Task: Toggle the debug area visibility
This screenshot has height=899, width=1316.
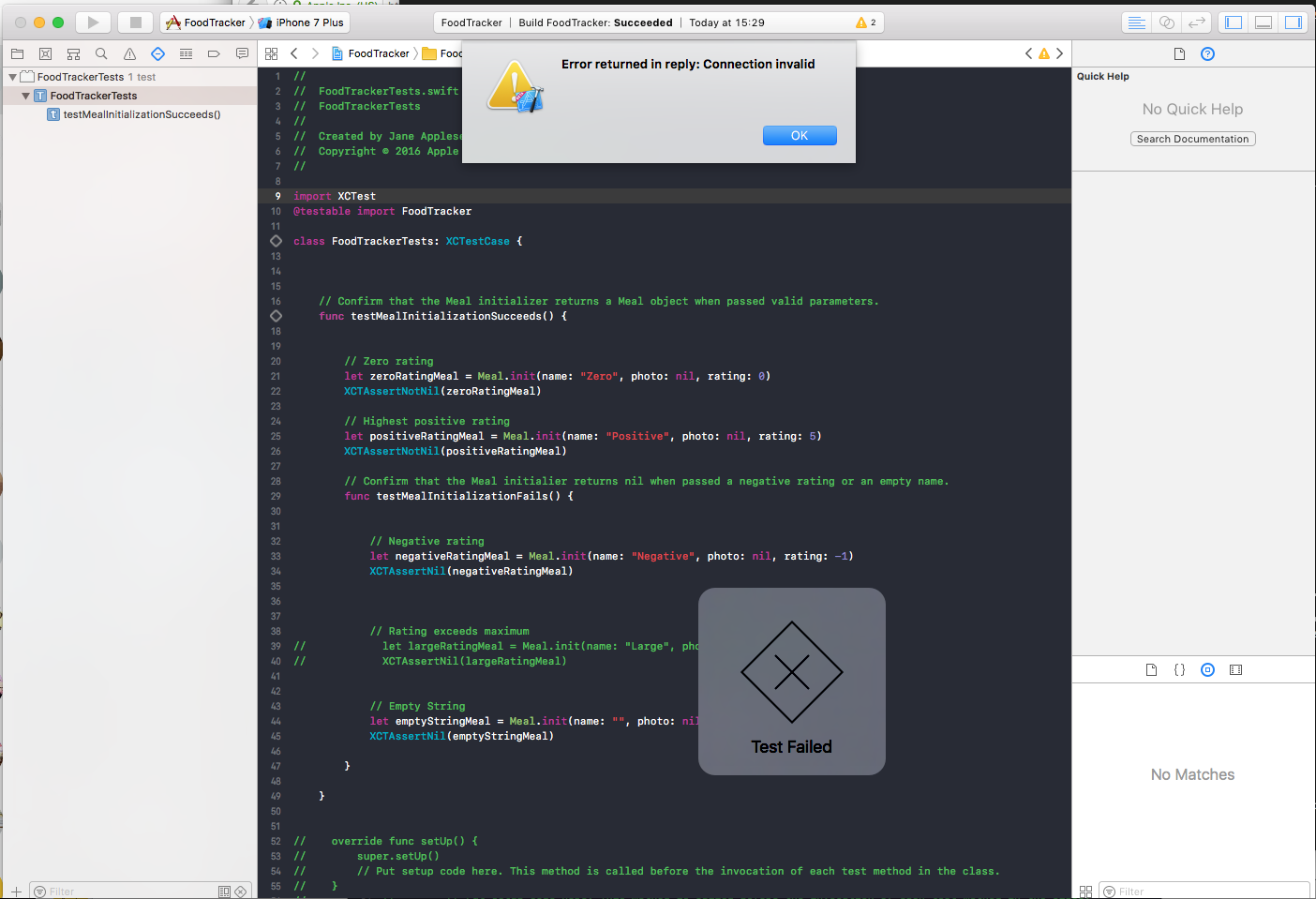Action: point(1264,22)
